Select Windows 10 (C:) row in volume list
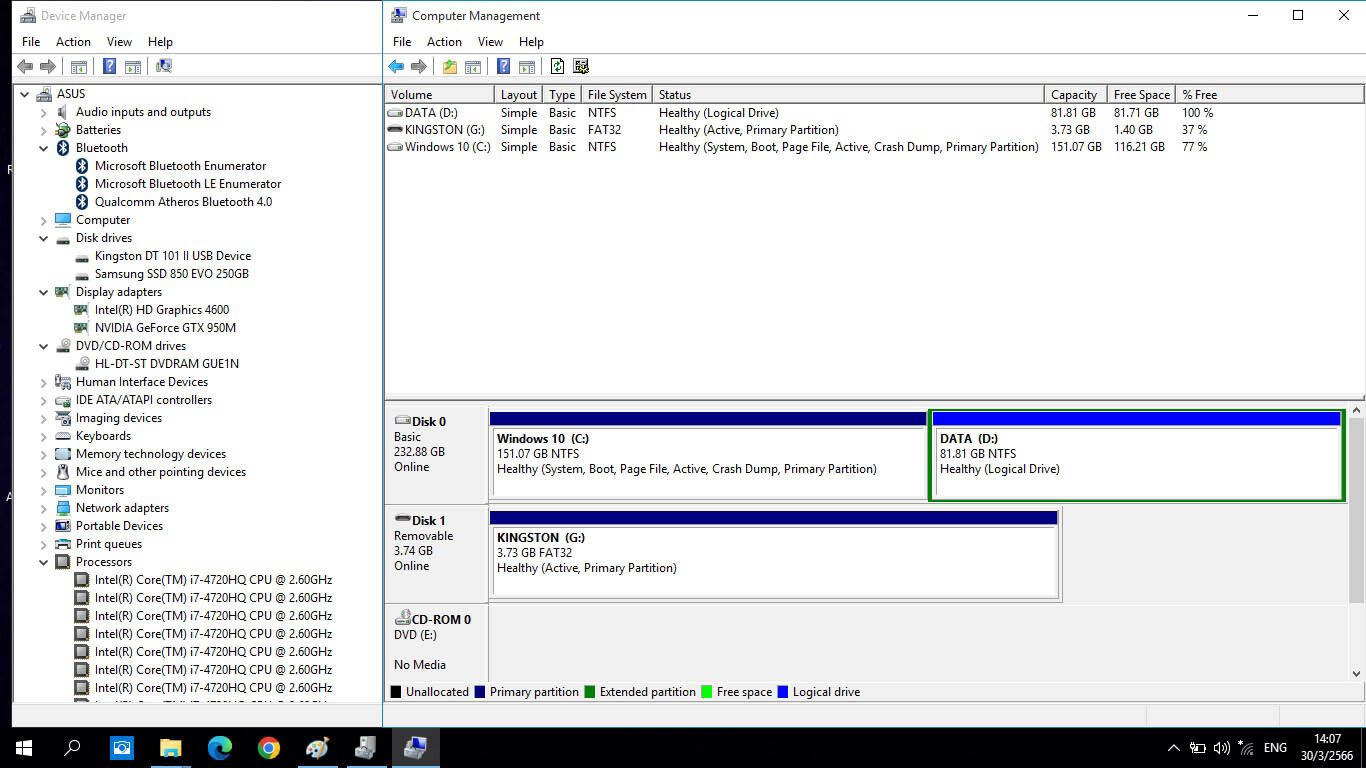Image resolution: width=1366 pixels, height=768 pixels. pyautogui.click(x=874, y=147)
